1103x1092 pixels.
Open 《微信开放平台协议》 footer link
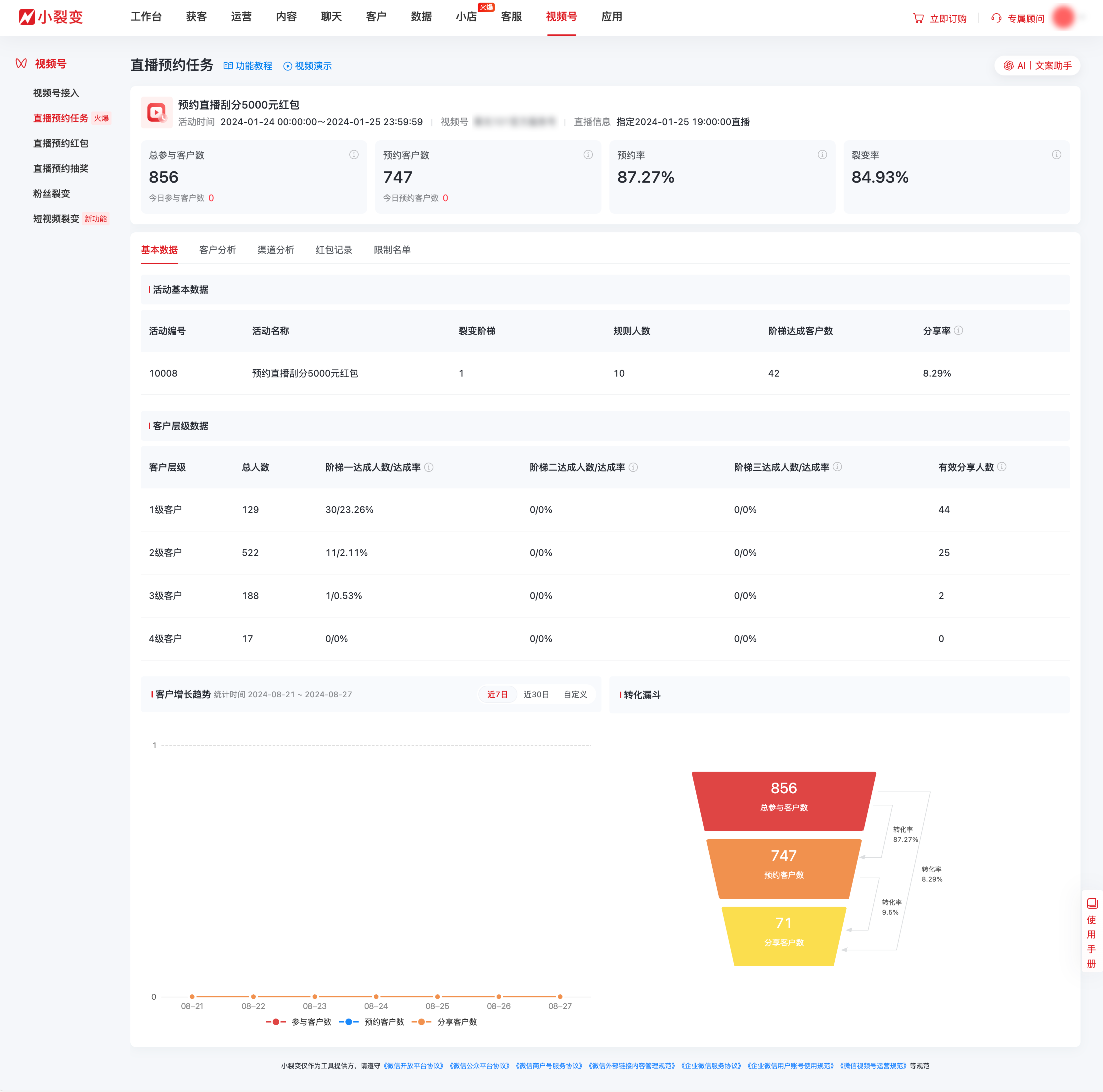413,1066
